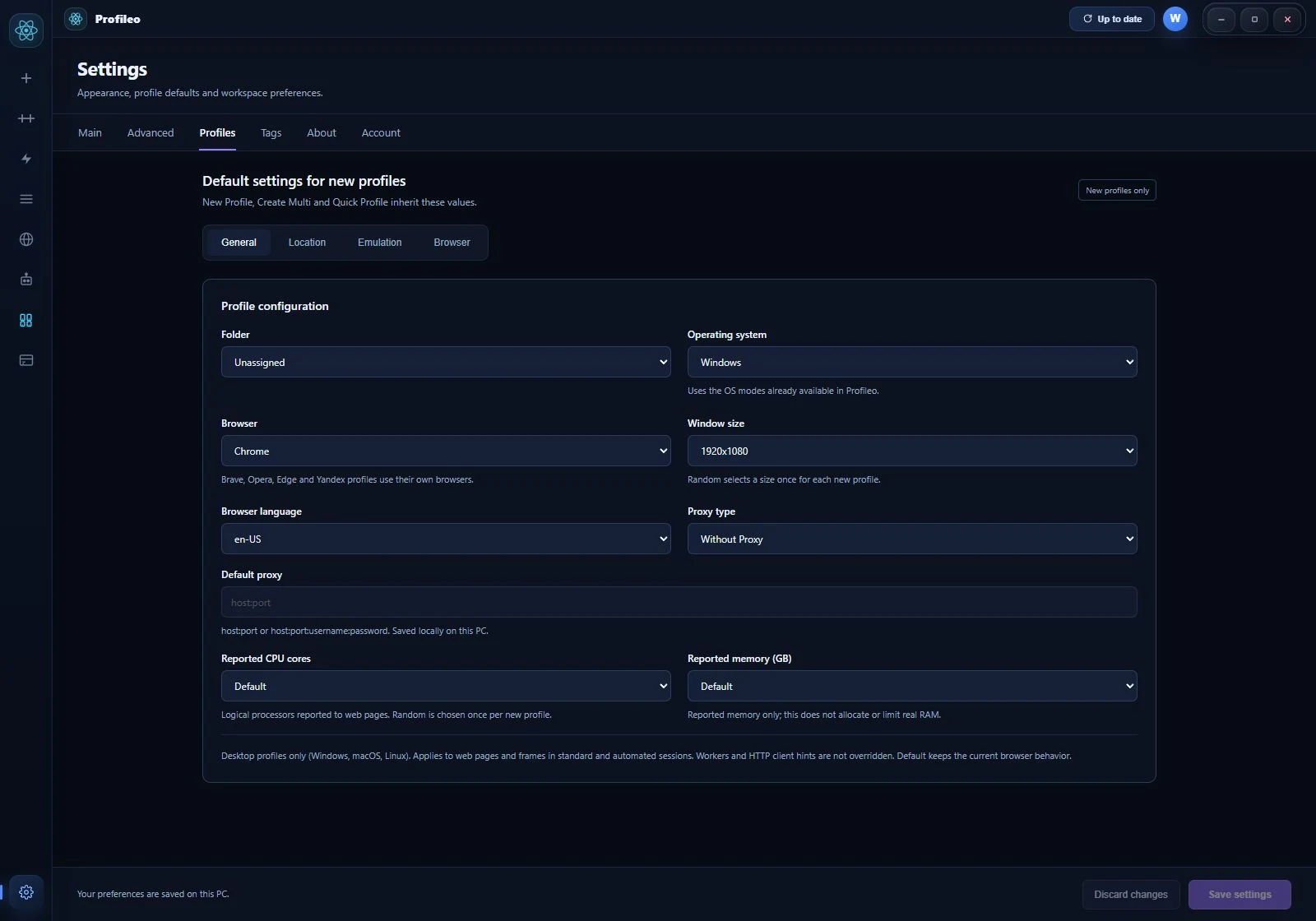Screen dimensions: 1316x921
Task: Click the Profile configuration section title
Action: click(275, 306)
